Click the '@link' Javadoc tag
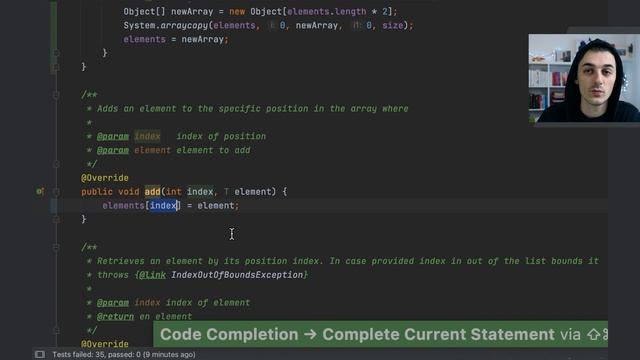The height and width of the screenshot is (360, 640). click(152, 275)
